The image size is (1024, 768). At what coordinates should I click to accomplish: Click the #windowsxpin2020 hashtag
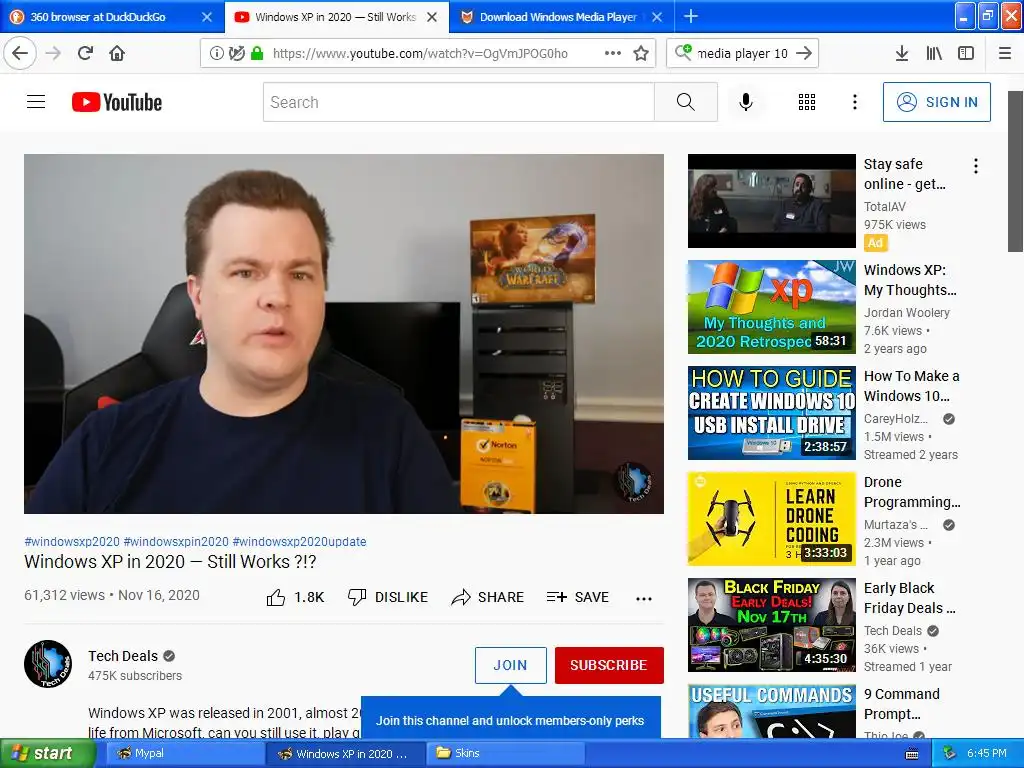pos(176,541)
